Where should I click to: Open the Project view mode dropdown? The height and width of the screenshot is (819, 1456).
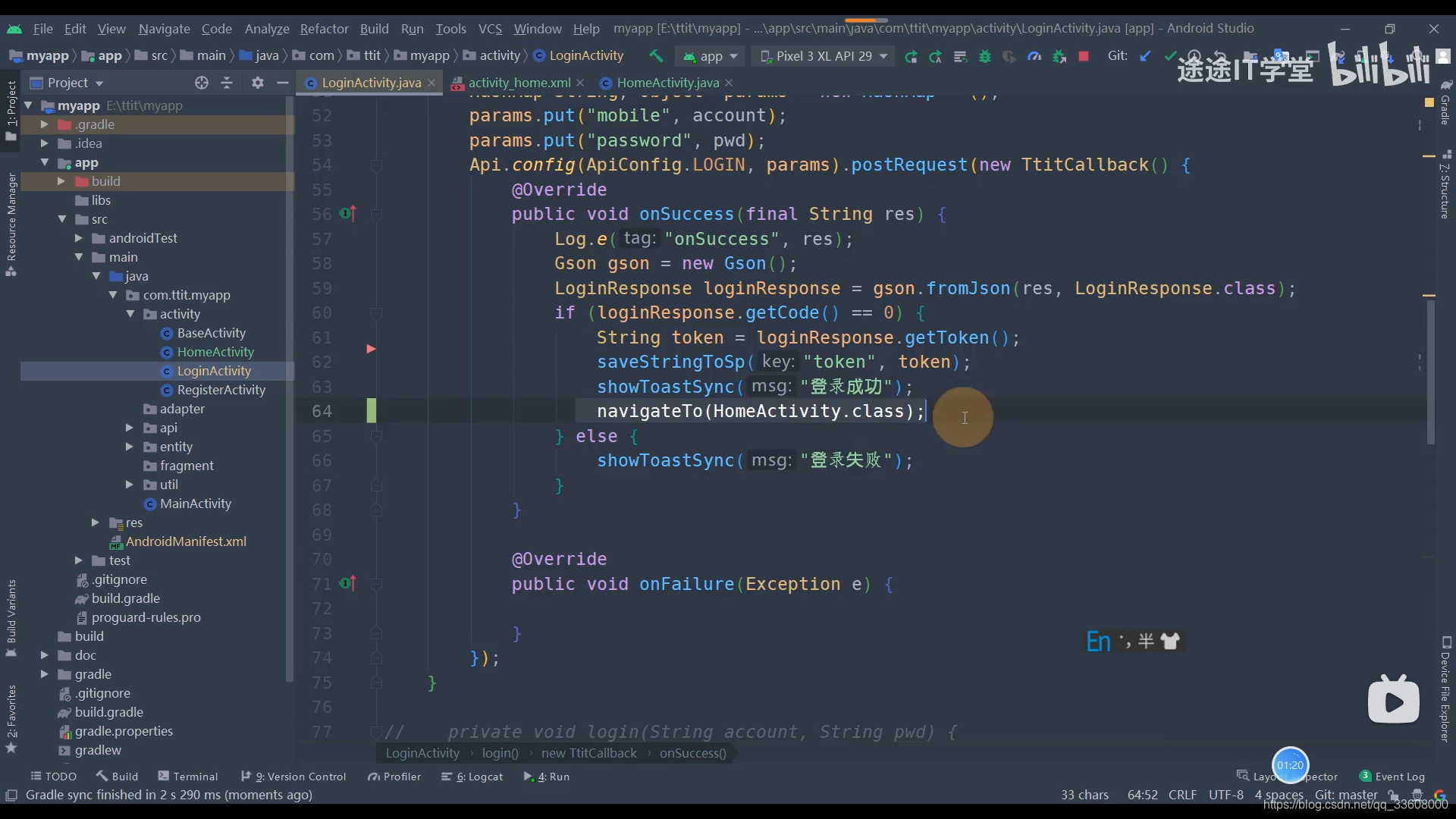tap(67, 83)
